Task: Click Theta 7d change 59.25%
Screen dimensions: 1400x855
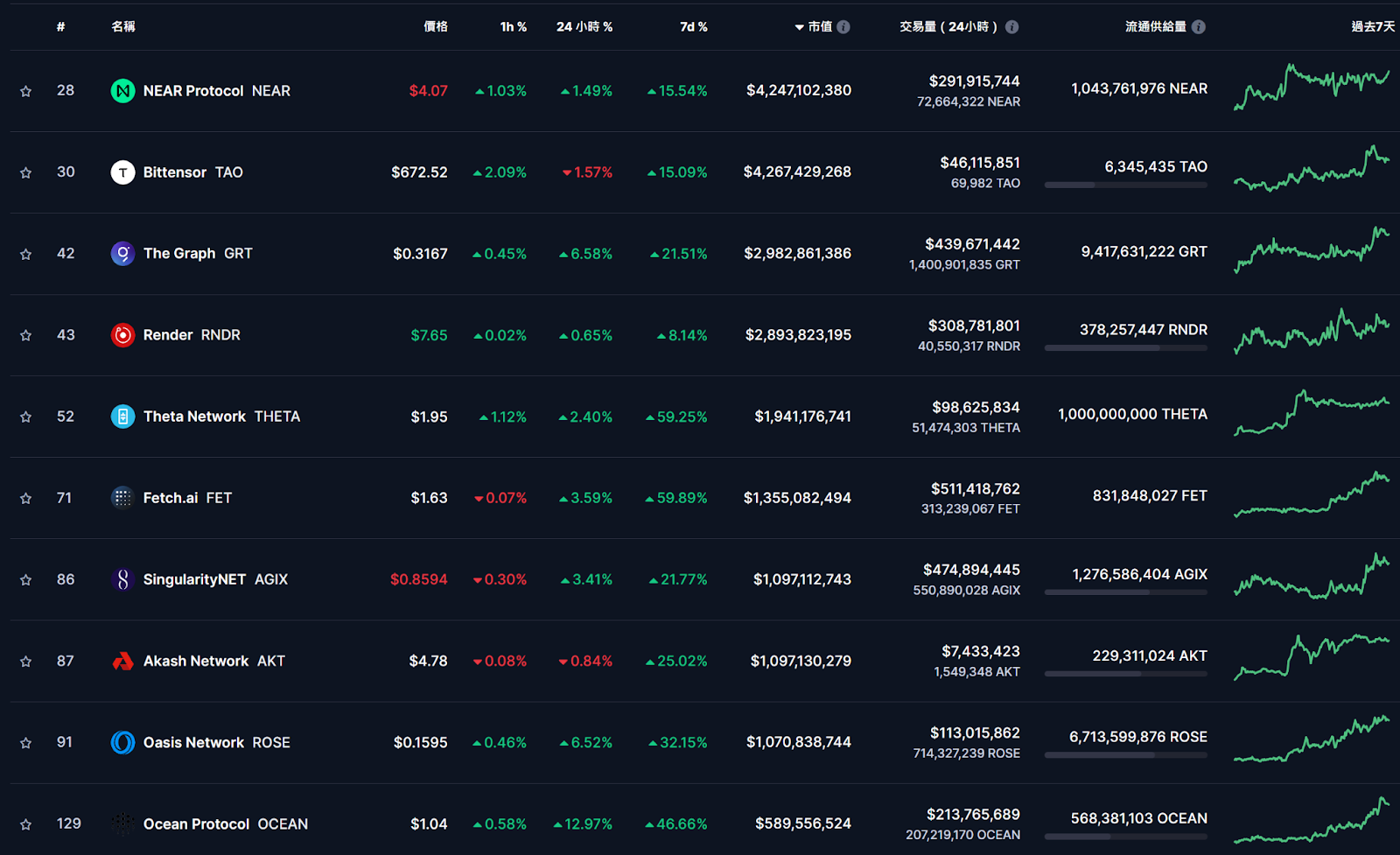Action: [x=676, y=417]
